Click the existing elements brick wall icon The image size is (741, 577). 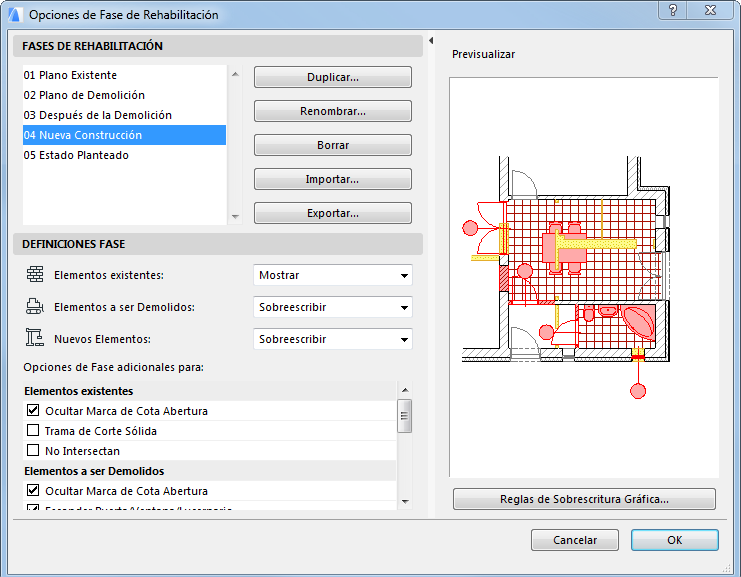pos(35,274)
